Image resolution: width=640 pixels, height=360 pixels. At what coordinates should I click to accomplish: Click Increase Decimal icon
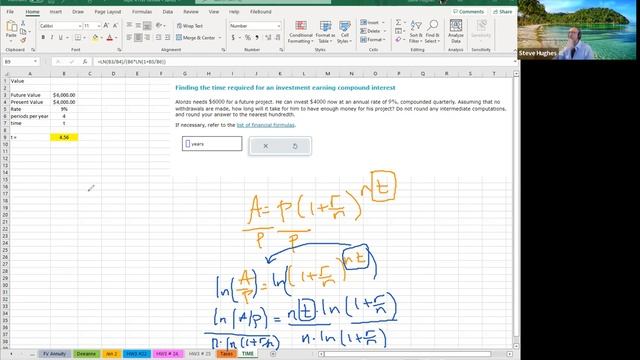[268, 38]
